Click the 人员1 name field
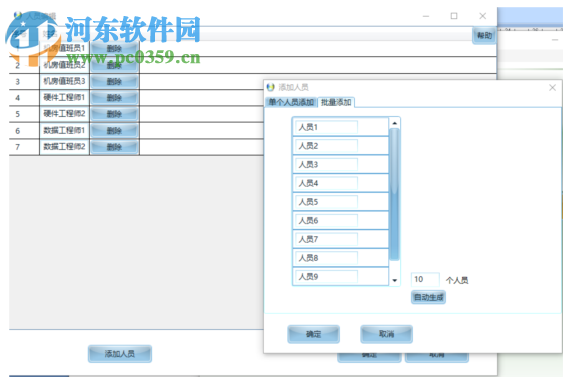This screenshot has width=572, height=390. coord(326,127)
